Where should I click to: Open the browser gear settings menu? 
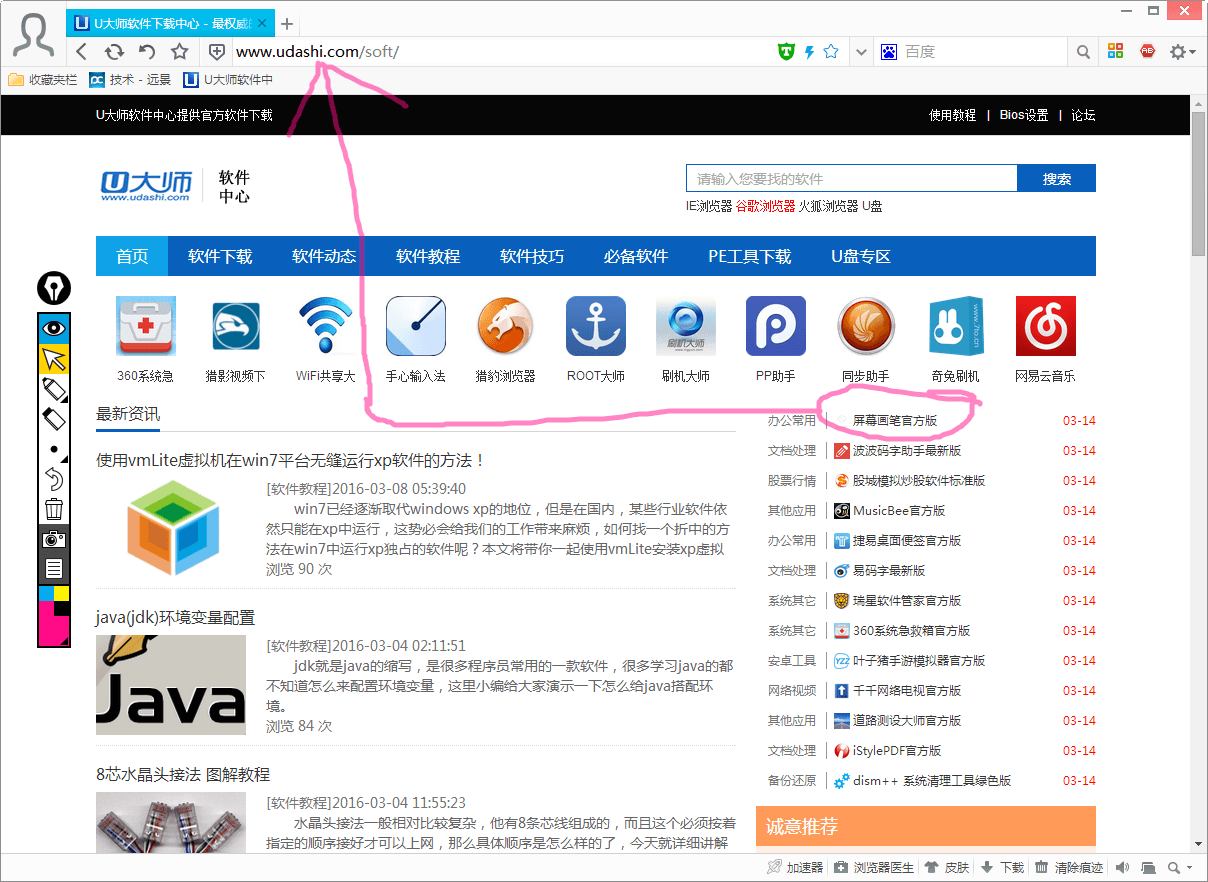pos(1182,52)
